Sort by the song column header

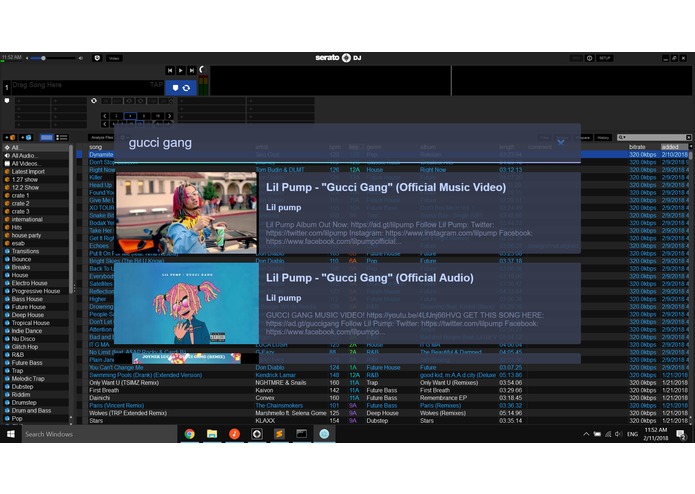click(96, 147)
